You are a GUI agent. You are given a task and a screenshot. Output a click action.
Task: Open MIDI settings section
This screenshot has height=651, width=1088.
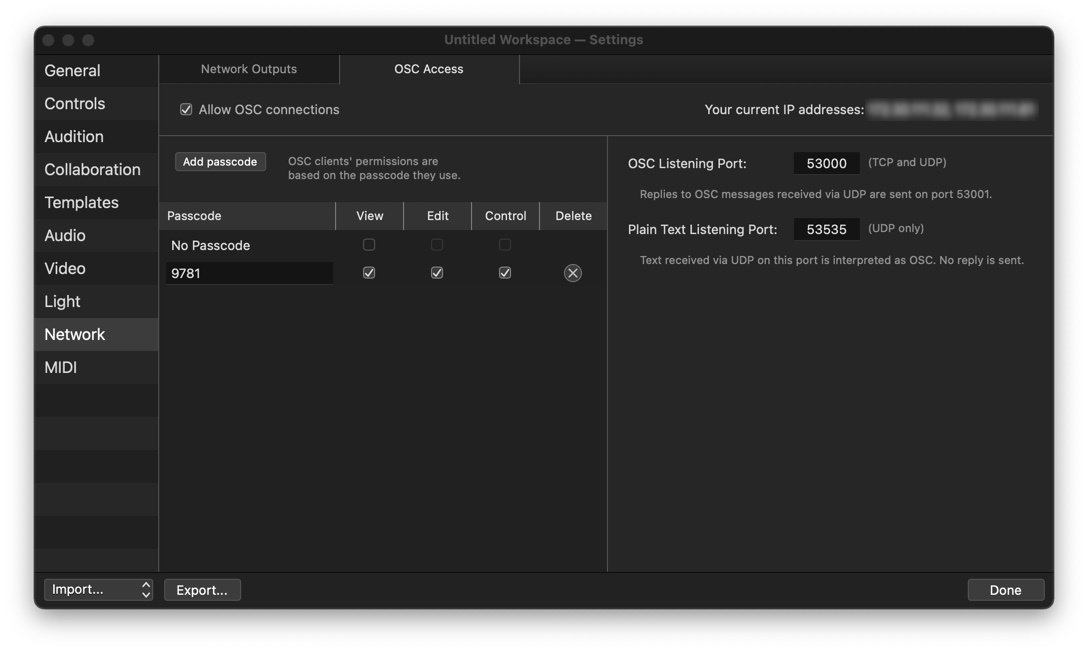tap(61, 368)
